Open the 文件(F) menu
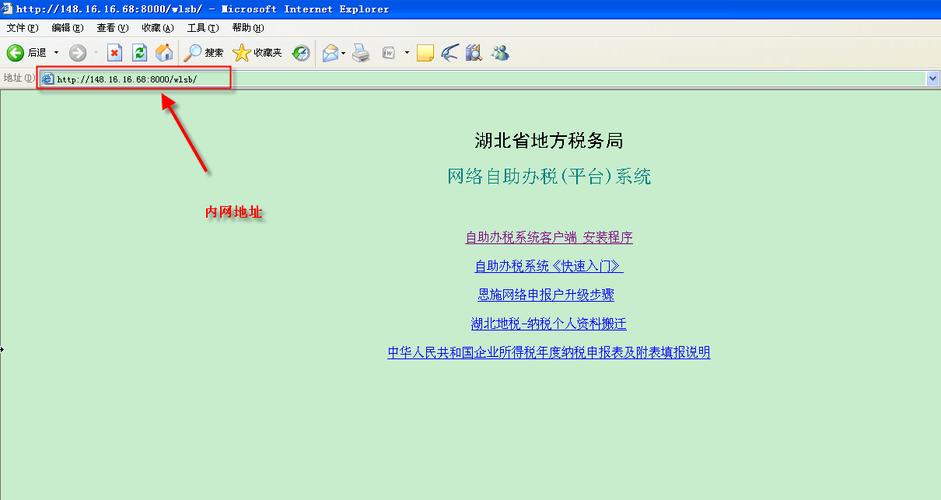Screen dimensions: 941x500 point(22,28)
